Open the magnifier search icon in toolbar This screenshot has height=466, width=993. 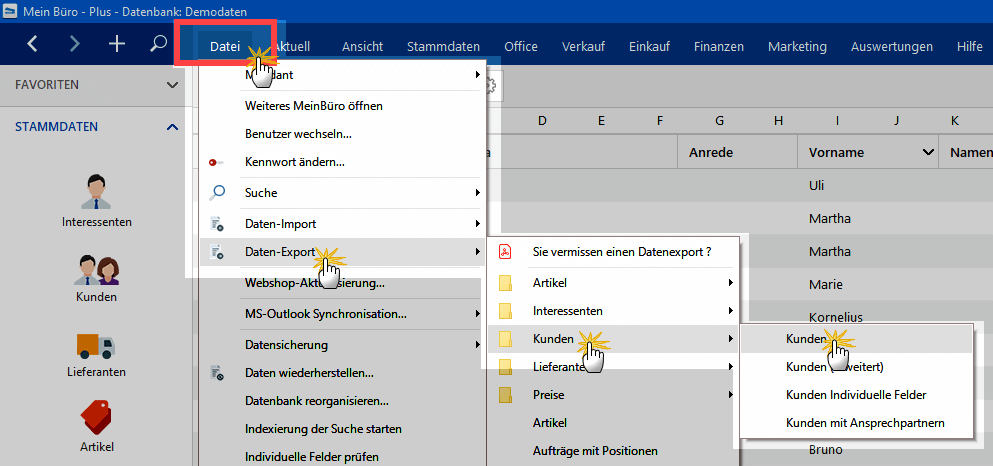(158, 44)
